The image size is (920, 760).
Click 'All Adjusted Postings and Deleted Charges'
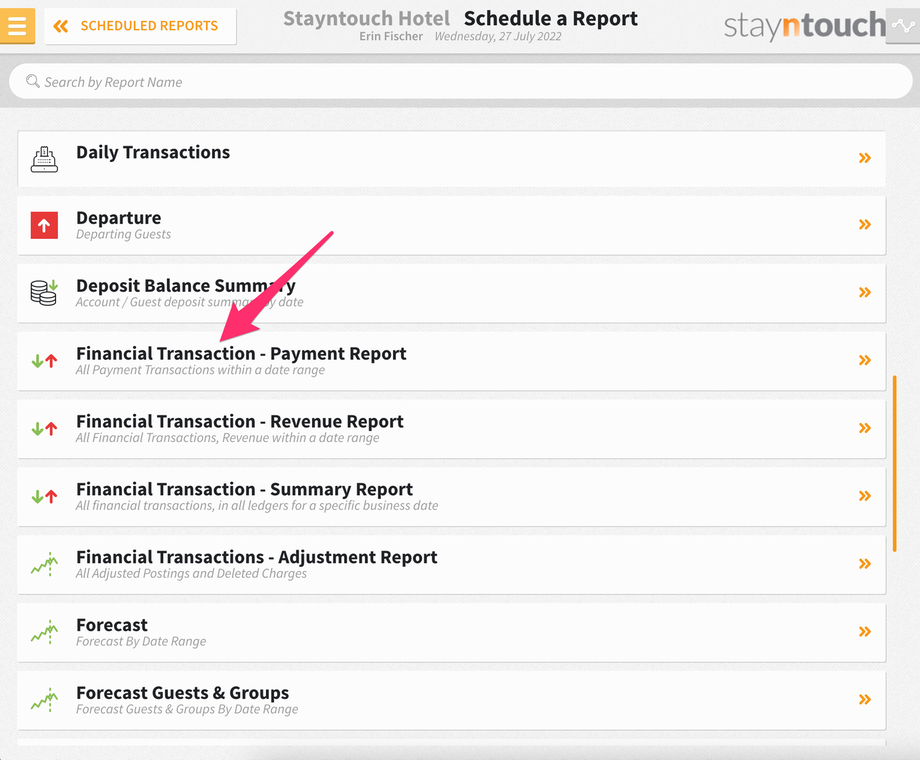(191, 573)
